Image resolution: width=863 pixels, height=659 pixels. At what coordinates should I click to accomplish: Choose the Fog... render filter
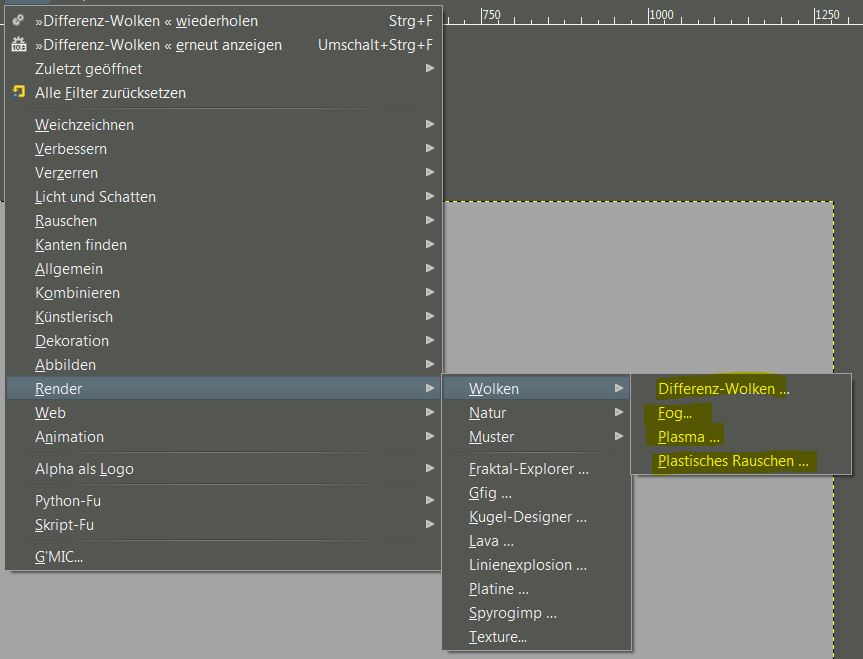coord(674,413)
